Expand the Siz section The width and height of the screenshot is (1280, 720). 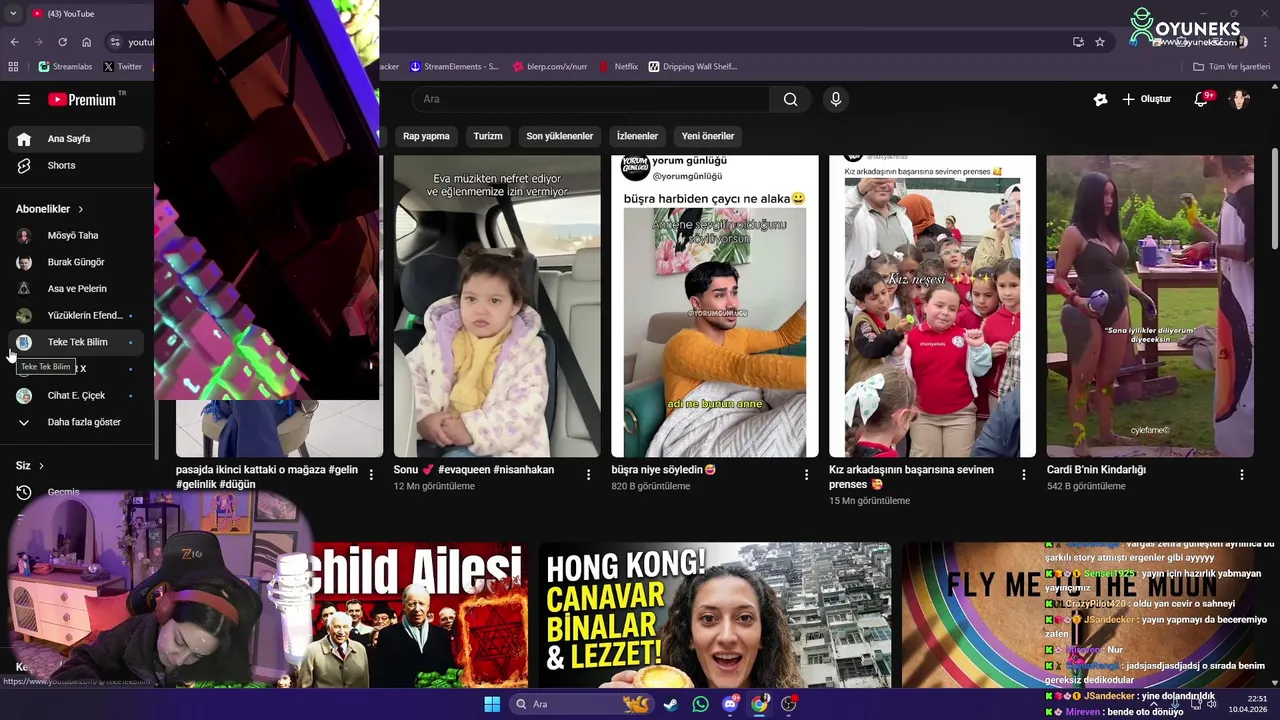30,466
